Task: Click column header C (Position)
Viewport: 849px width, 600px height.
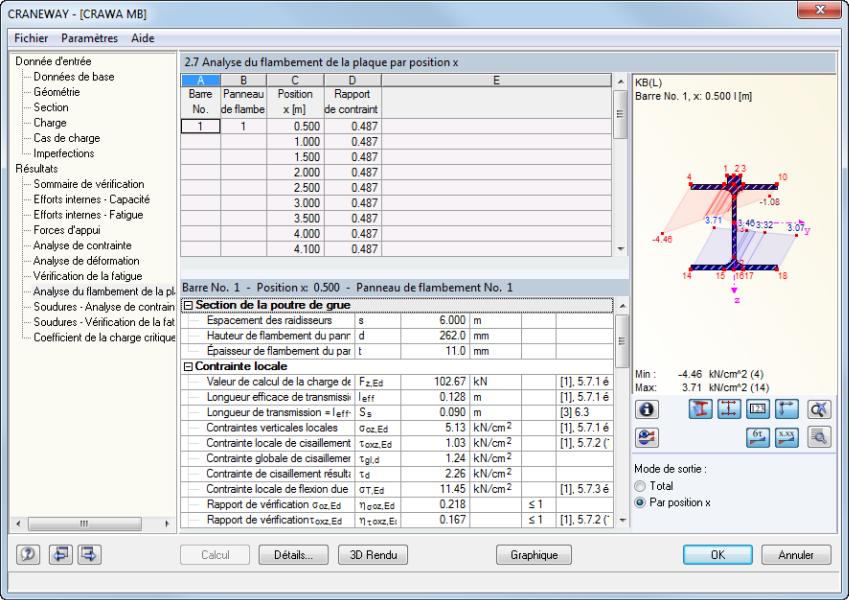Action: [295, 81]
